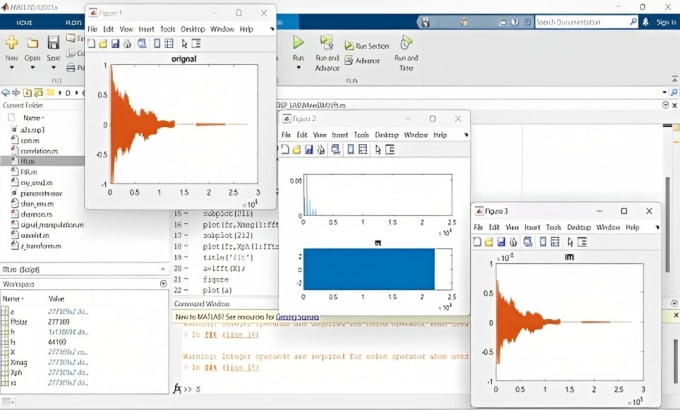The width and height of the screenshot is (680, 410).
Task: Click the Save Figure icon in Figure 1 toolbar
Action: tap(115, 43)
